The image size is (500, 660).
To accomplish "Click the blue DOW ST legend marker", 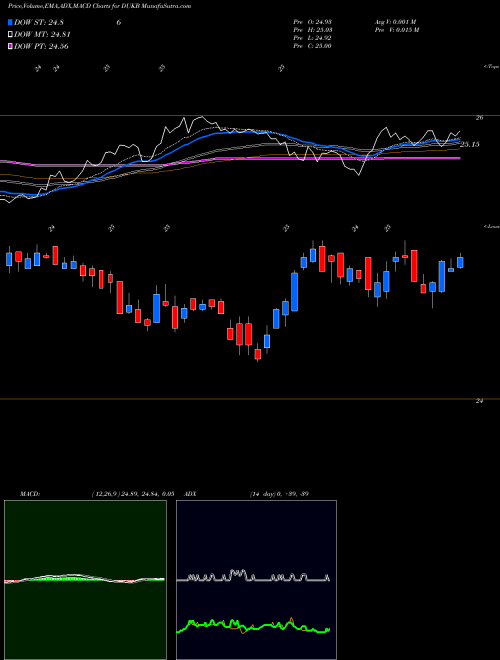I will tap(11, 22).
